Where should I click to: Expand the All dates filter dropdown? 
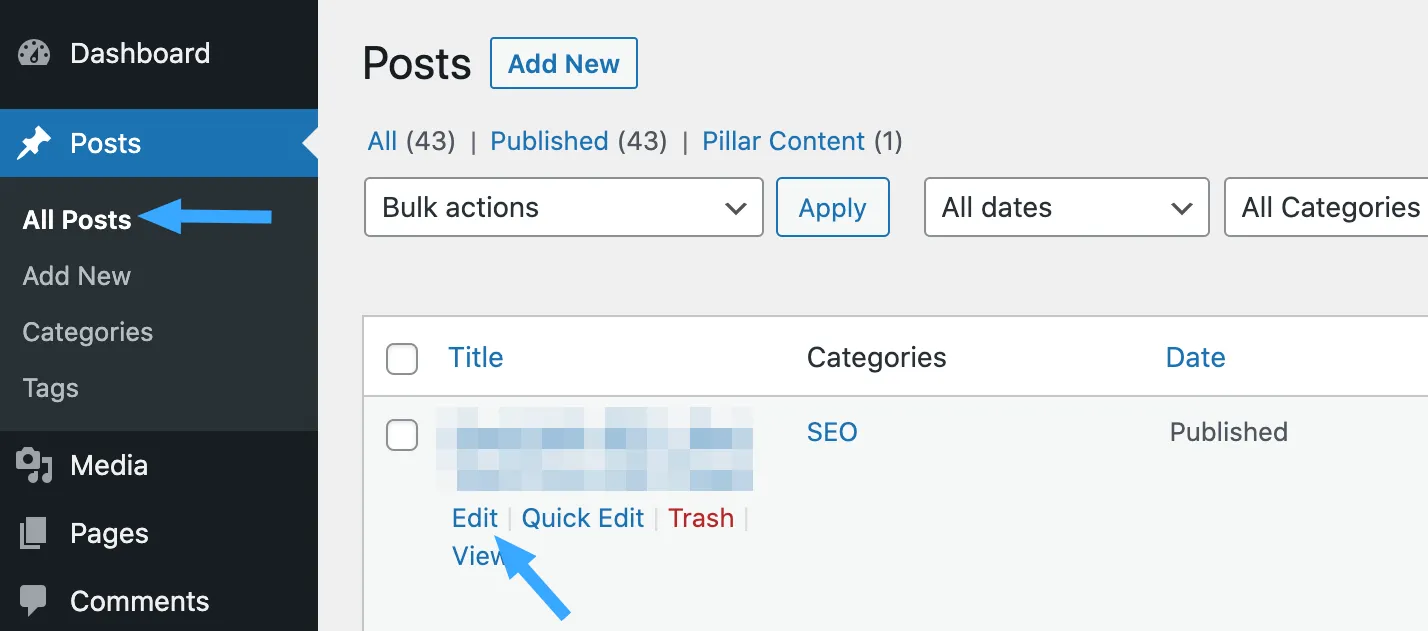(1066, 208)
